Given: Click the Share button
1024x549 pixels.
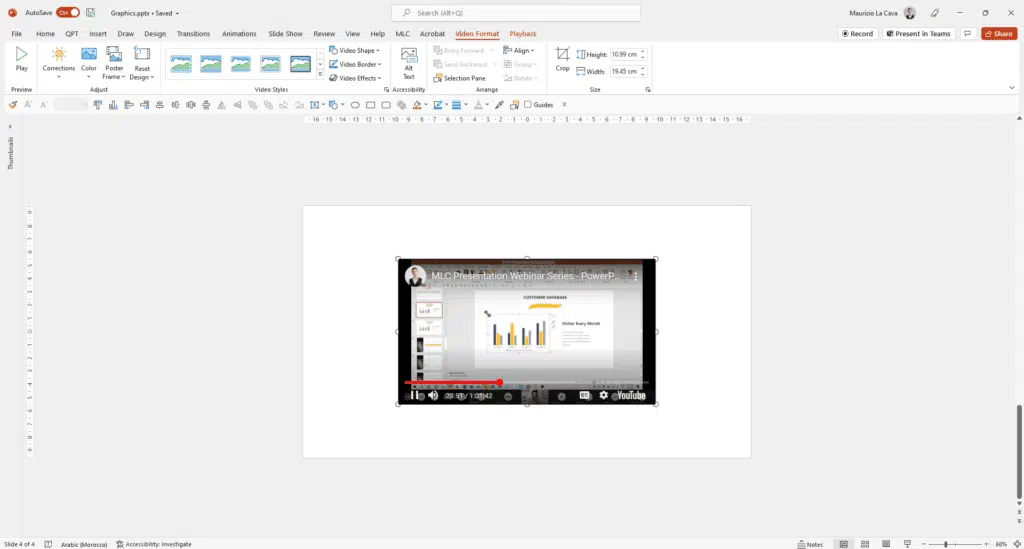Looking at the screenshot, I should (999, 34).
